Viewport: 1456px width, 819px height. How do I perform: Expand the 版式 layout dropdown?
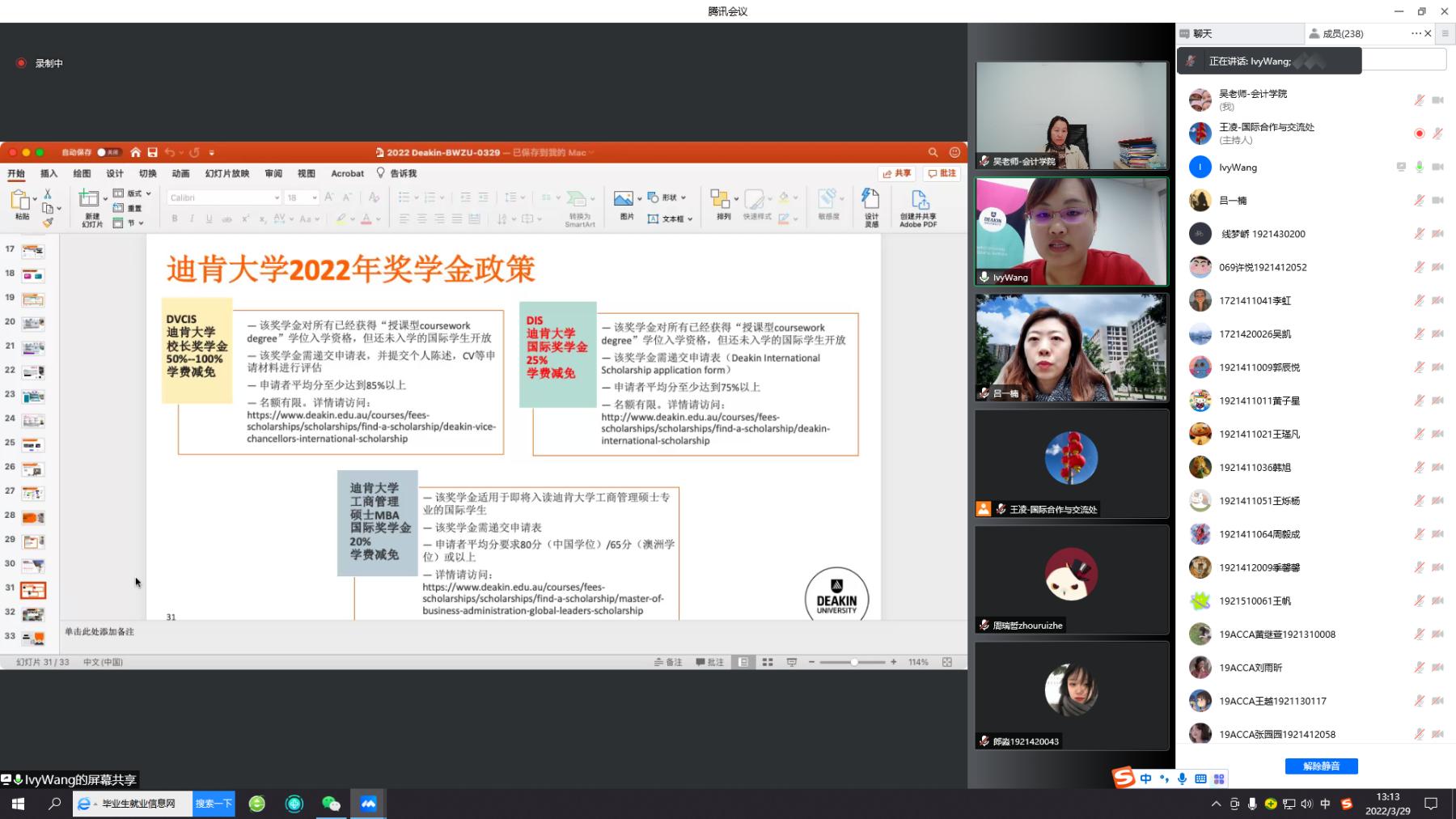pyautogui.click(x=148, y=193)
